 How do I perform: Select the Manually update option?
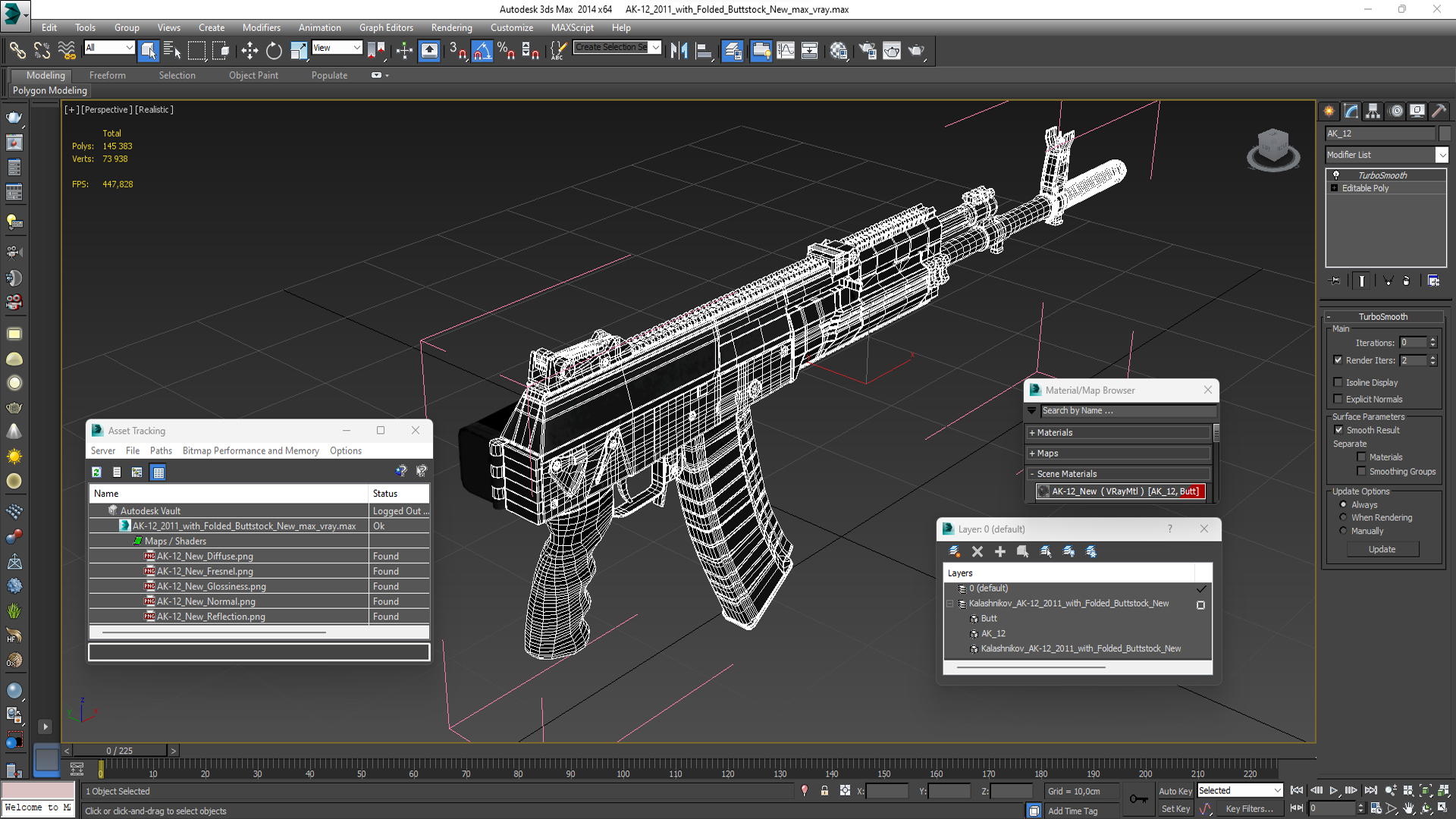[1343, 531]
